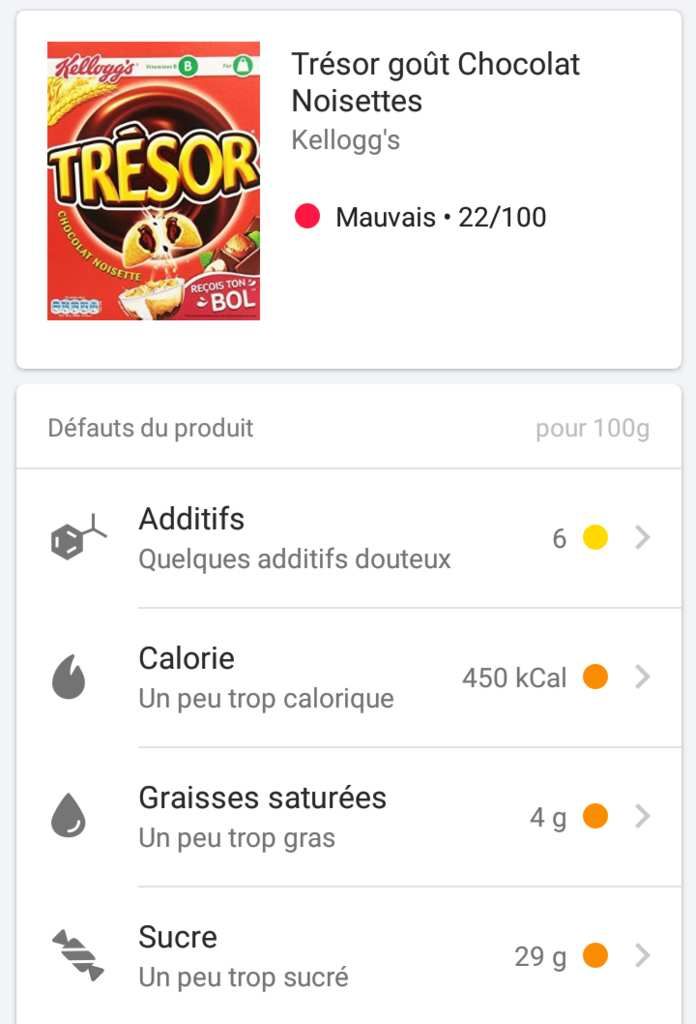Tap the Trésor goût Chocolat Noisettes title

point(435,82)
